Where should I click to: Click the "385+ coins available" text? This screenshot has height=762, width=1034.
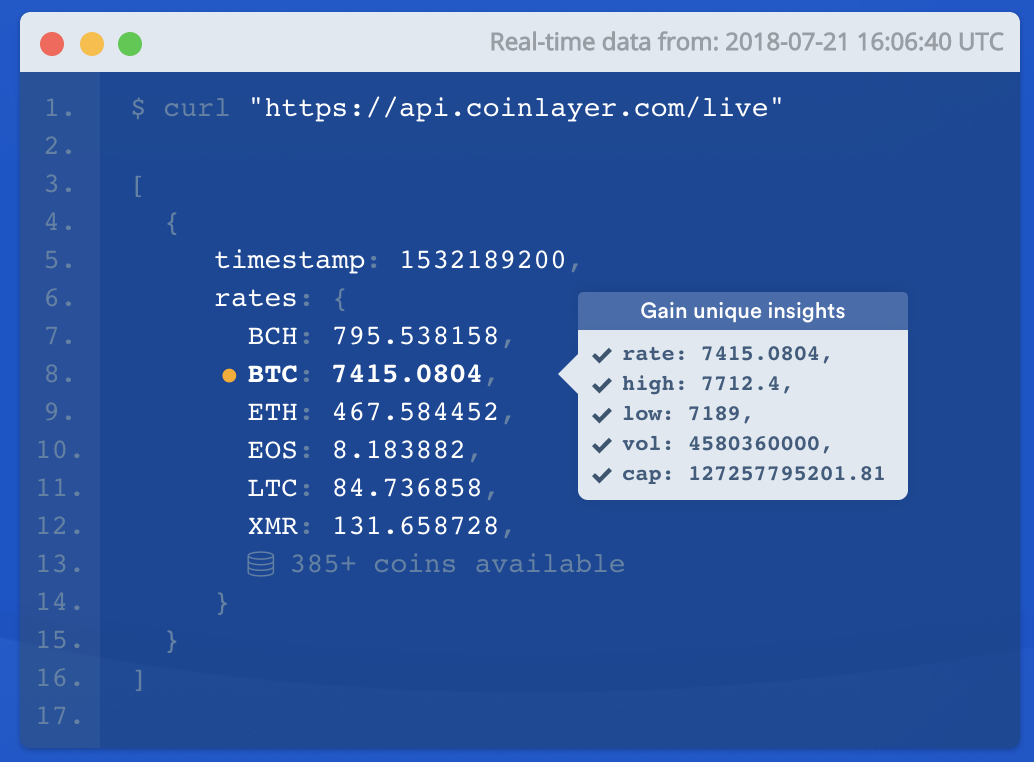click(458, 564)
